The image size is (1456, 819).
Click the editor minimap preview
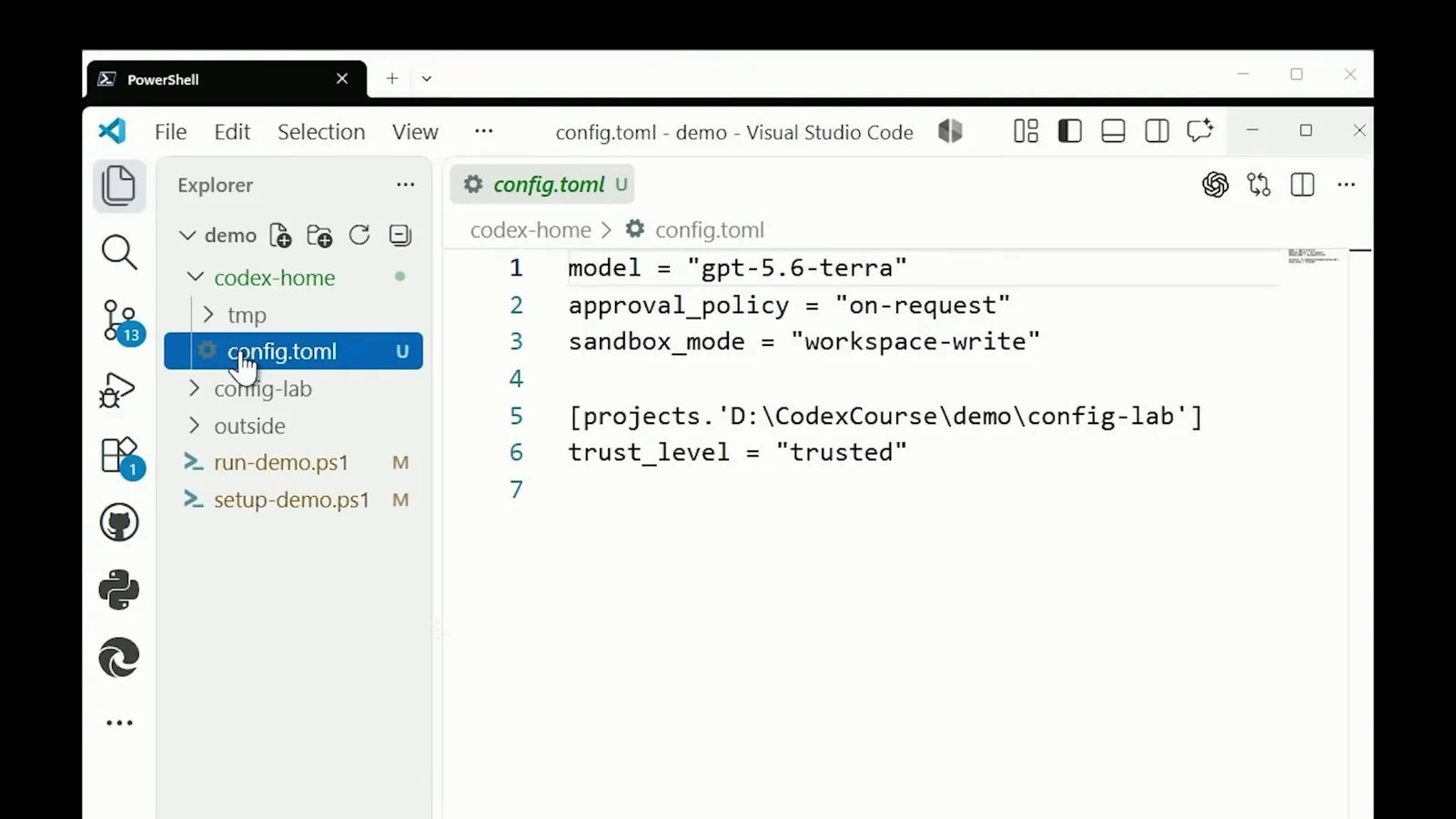point(1313,257)
